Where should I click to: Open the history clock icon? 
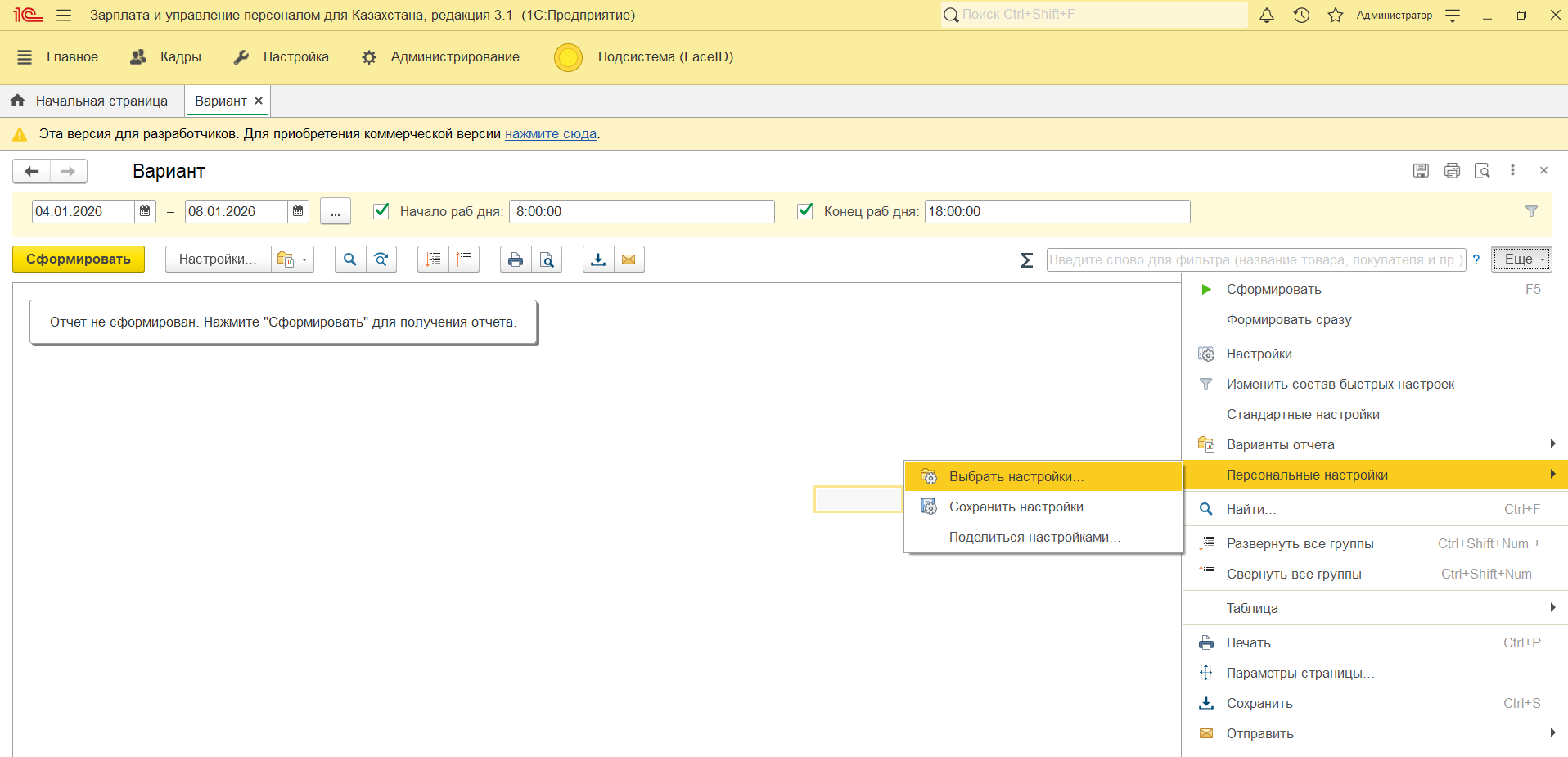(1301, 16)
